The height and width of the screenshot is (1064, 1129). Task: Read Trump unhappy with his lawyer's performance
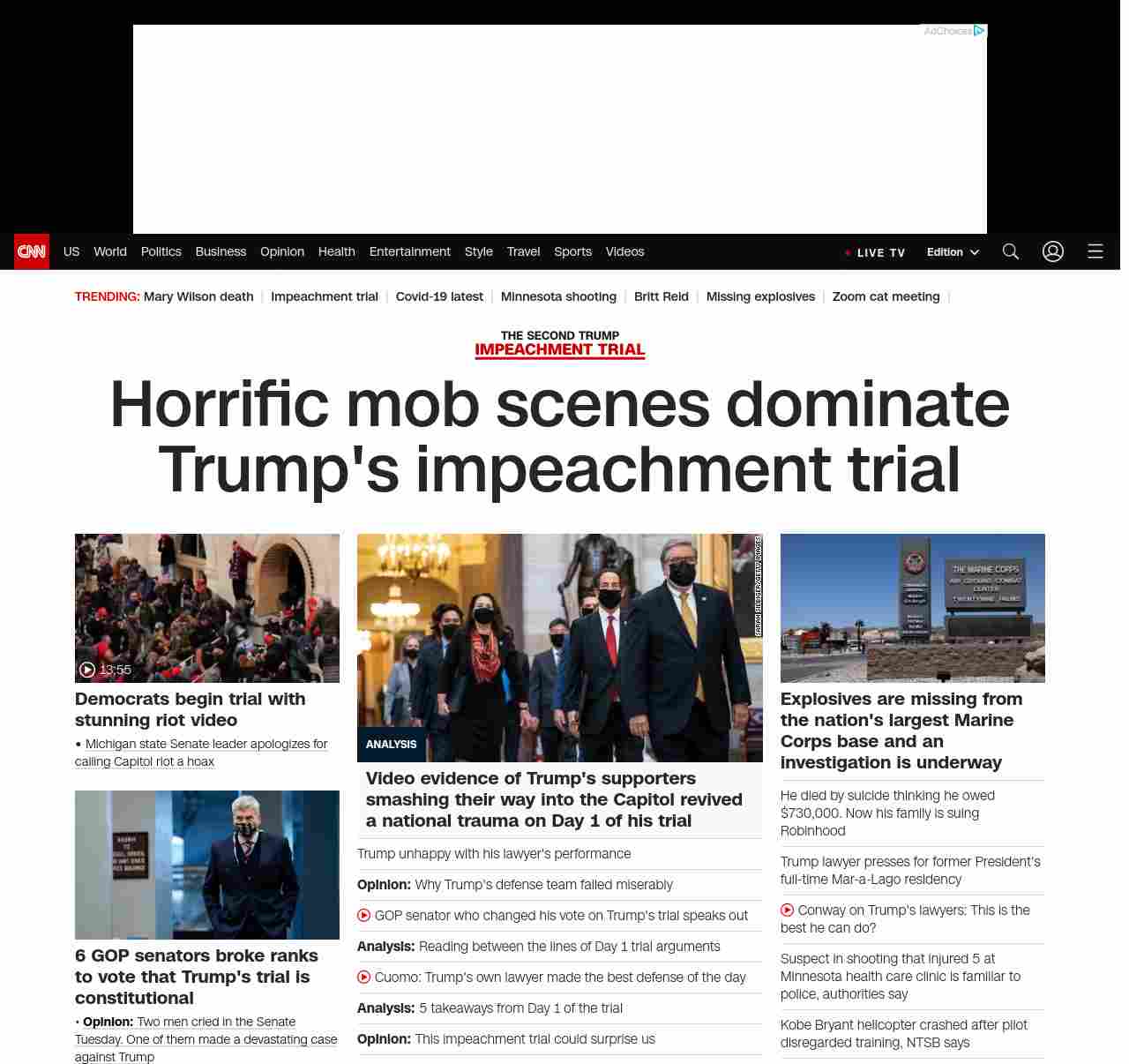tap(494, 854)
